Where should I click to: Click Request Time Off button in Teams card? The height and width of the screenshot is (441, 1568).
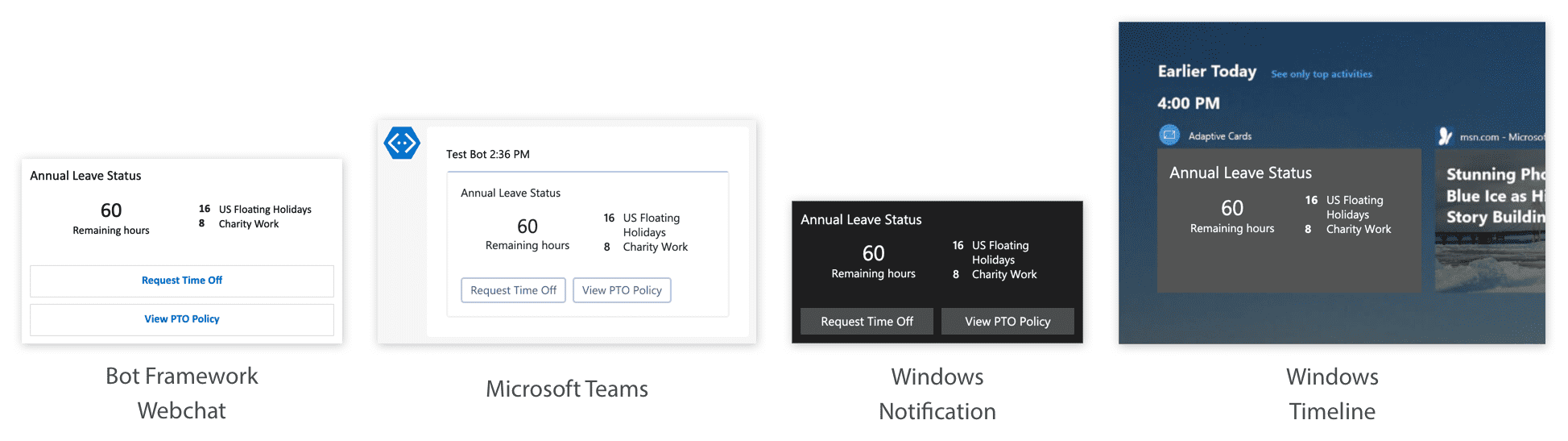coord(513,290)
